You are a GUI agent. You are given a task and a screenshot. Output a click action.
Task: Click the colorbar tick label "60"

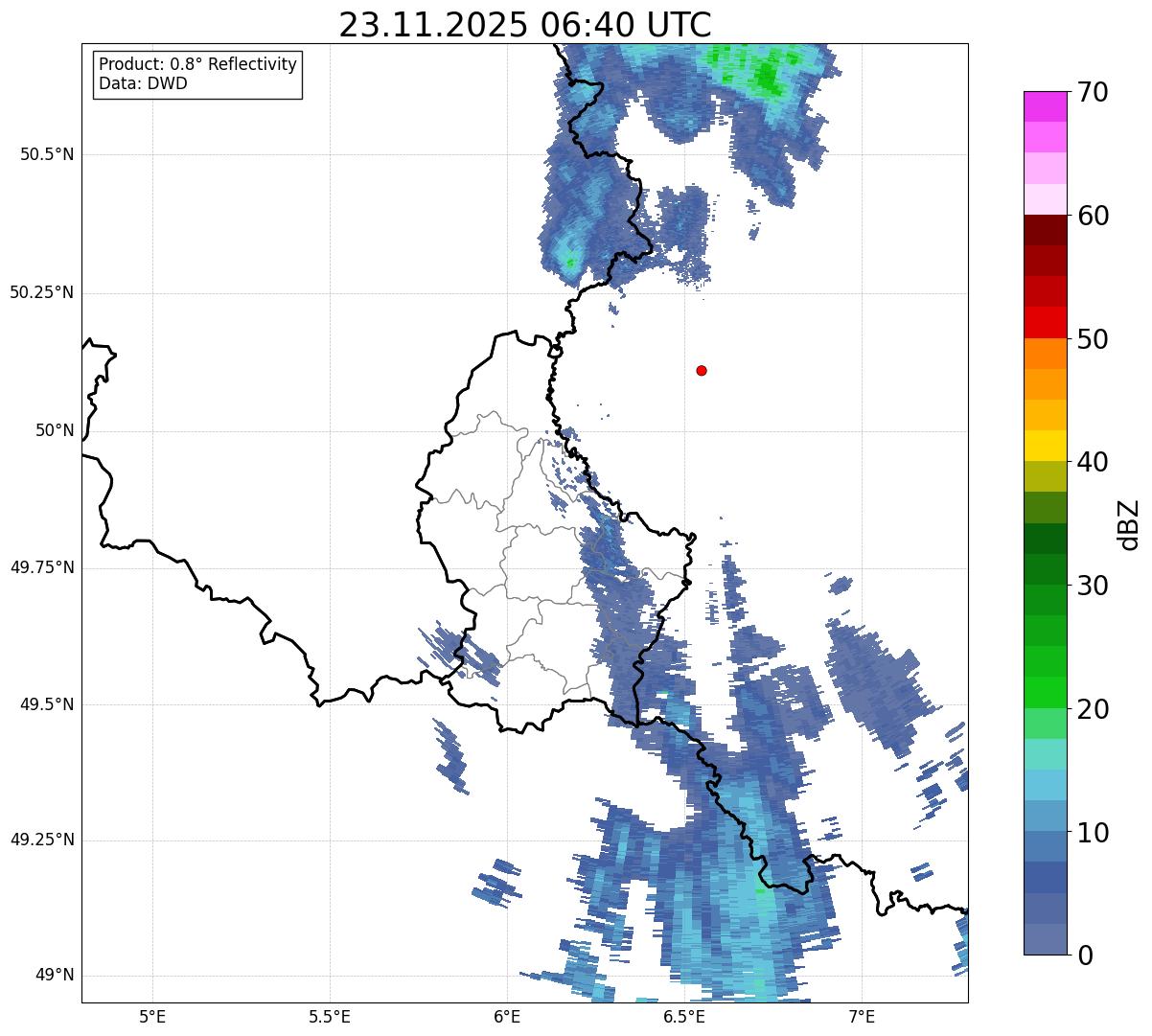tap(1093, 216)
